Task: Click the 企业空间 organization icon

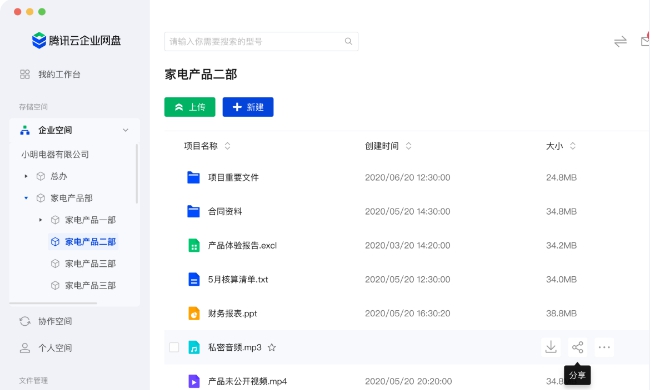Action: [x=25, y=130]
